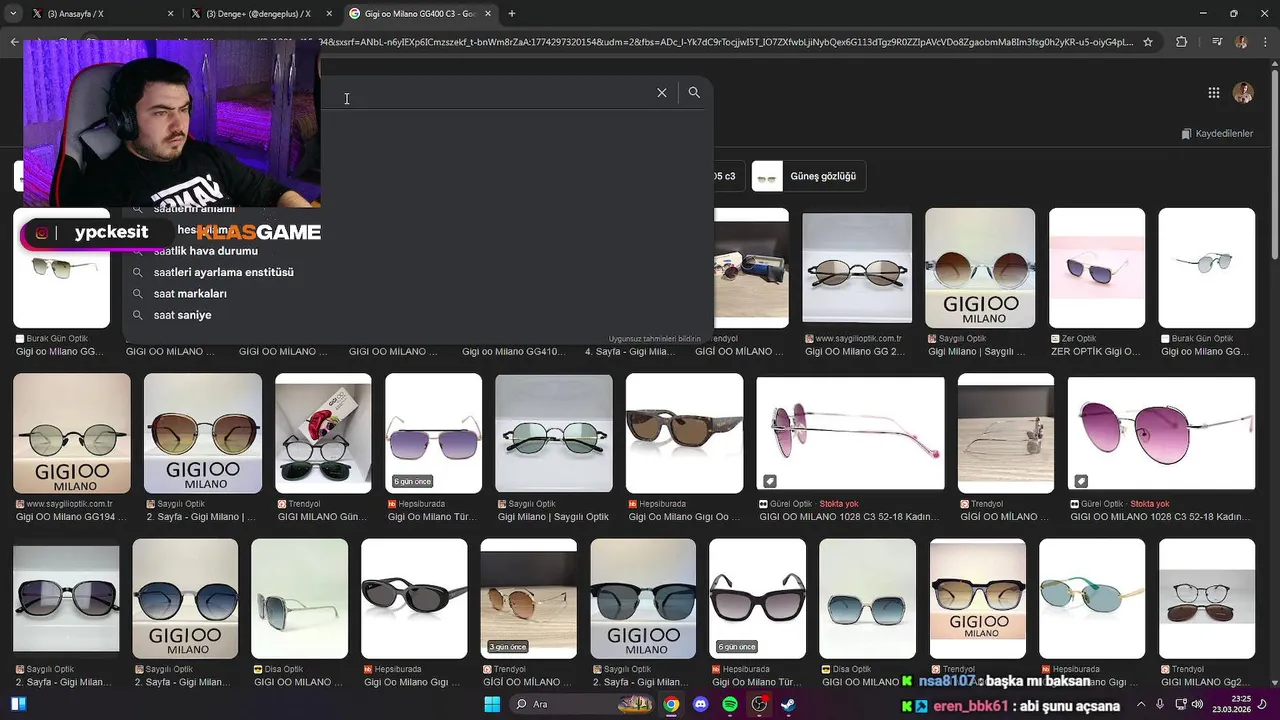Viewport: 1280px width, 720px height.
Task: Close the Anasayfa / X tab
Action: click(x=170, y=14)
